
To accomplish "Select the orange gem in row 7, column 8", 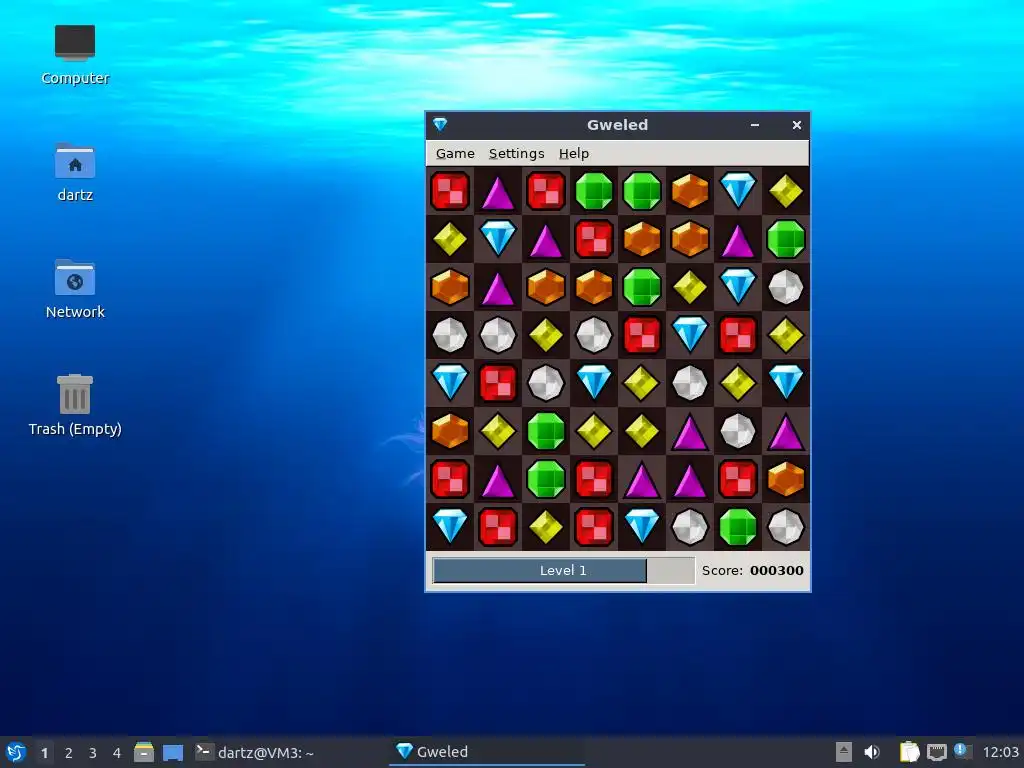I will tap(786, 479).
